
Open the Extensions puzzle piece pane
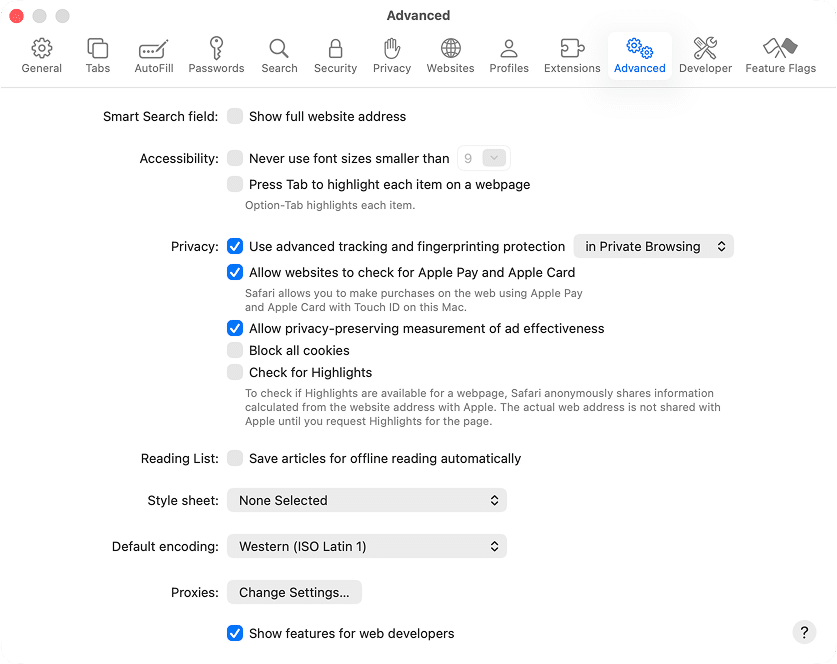coord(572,56)
